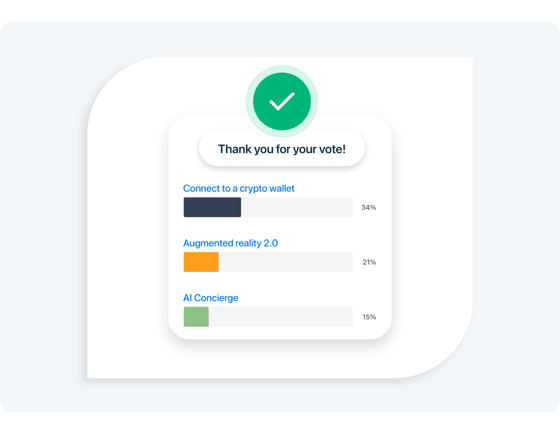This screenshot has height=435, width=560.
Task: Click the word 'wallet' in first option
Action: [282, 189]
